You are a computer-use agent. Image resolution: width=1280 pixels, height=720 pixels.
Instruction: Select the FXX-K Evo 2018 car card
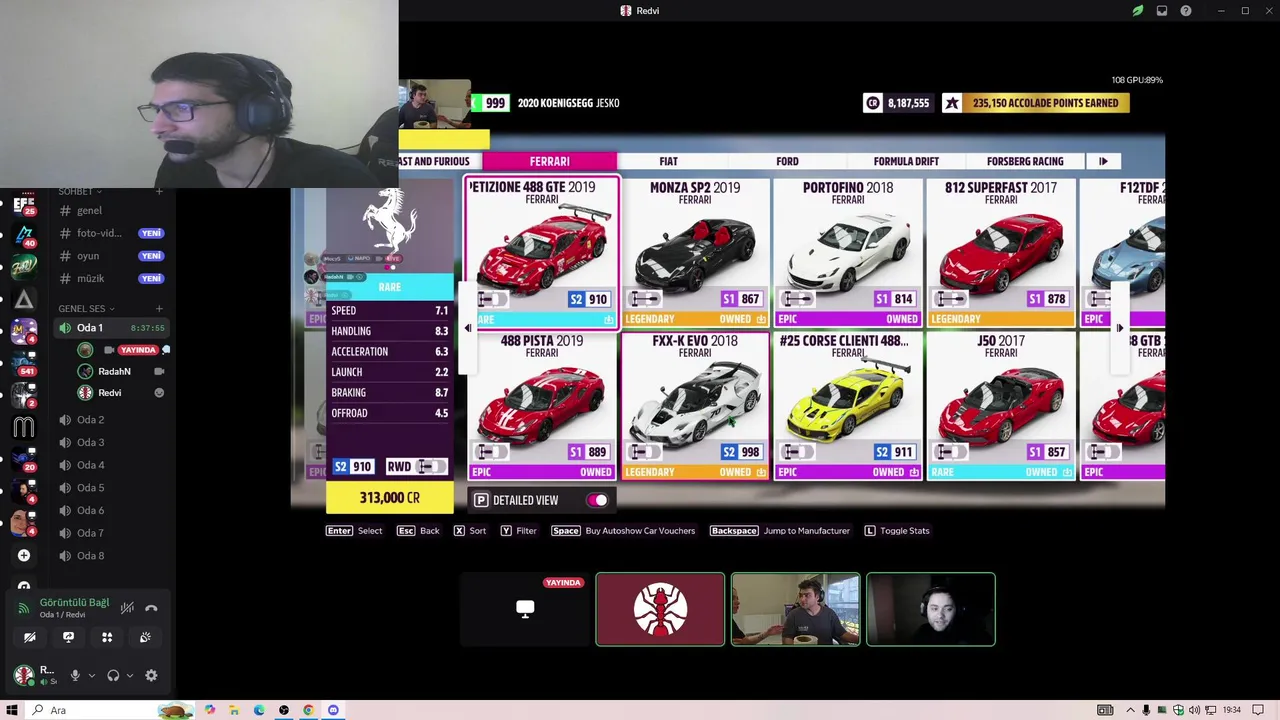(695, 406)
